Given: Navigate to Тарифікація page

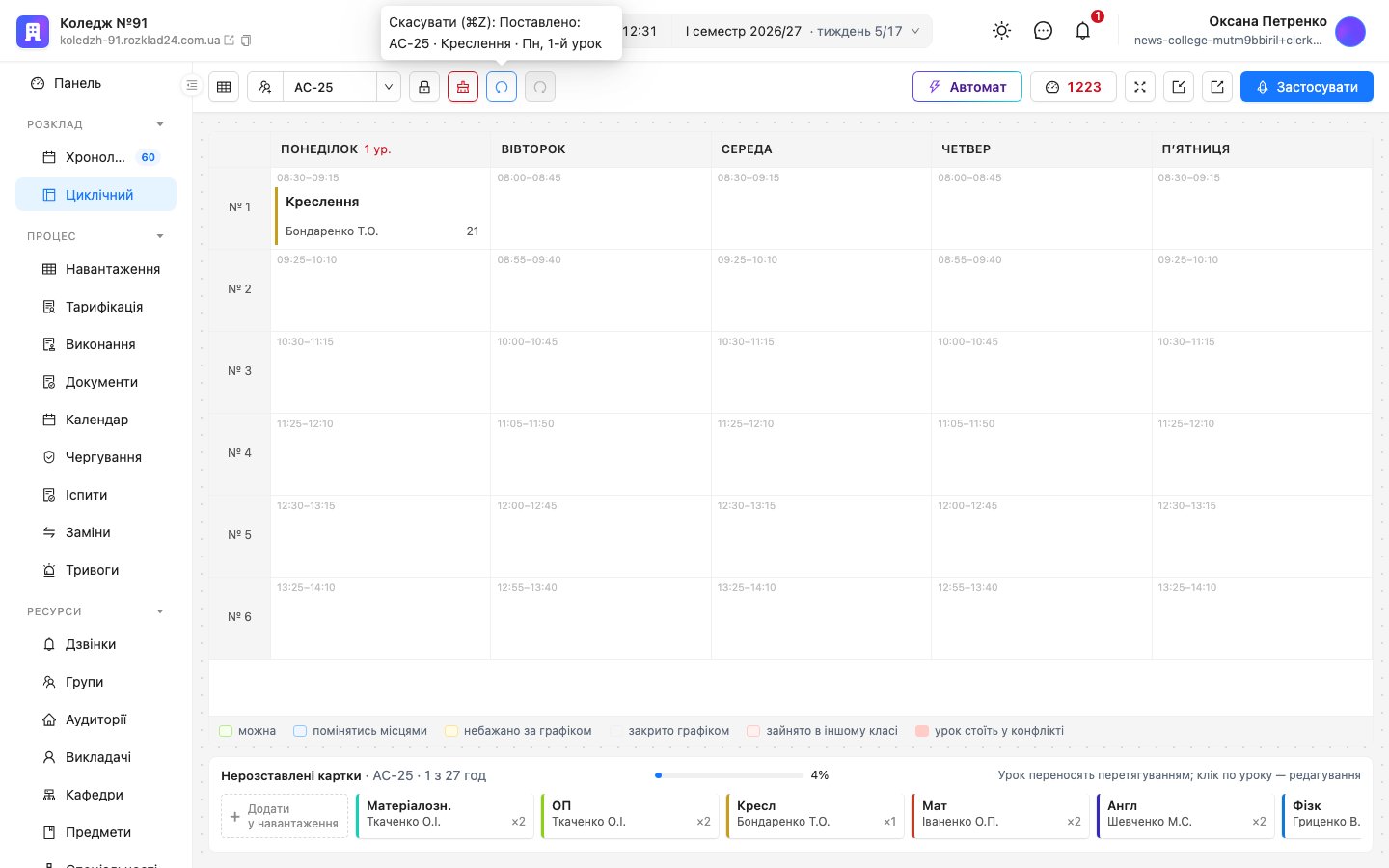Looking at the screenshot, I should point(96,307).
